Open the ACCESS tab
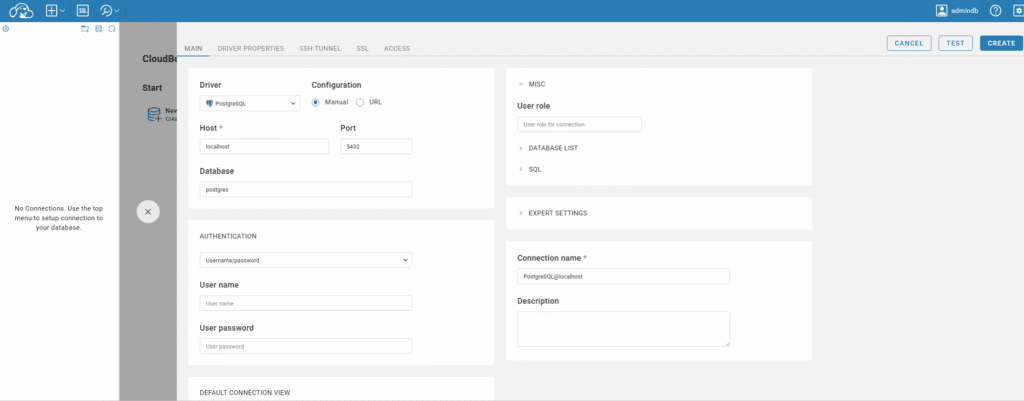Viewport: 1024px width, 401px height. click(397, 48)
